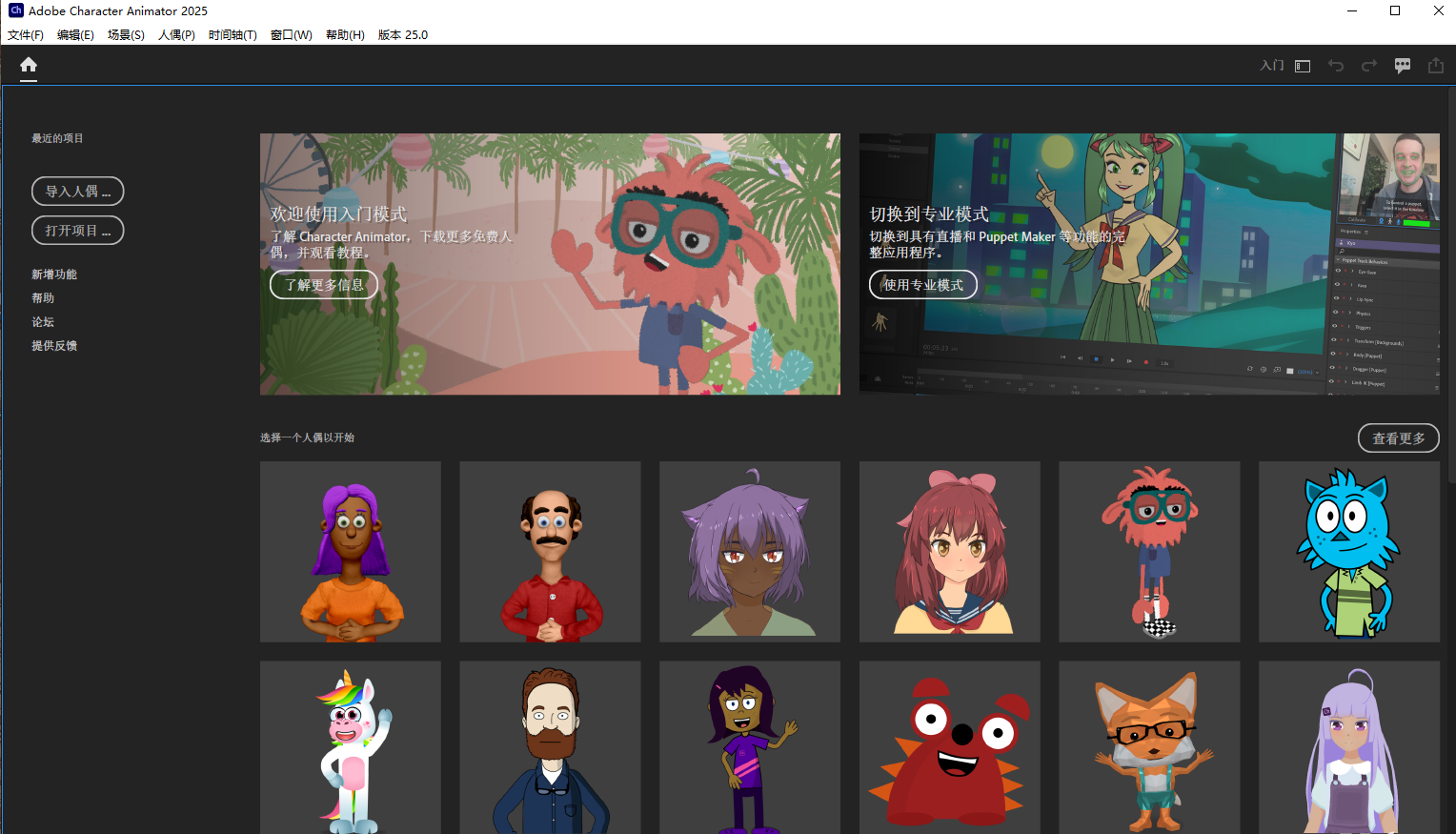
Task: Choose the rainbow unicorn puppet thumbnail
Action: (351, 747)
